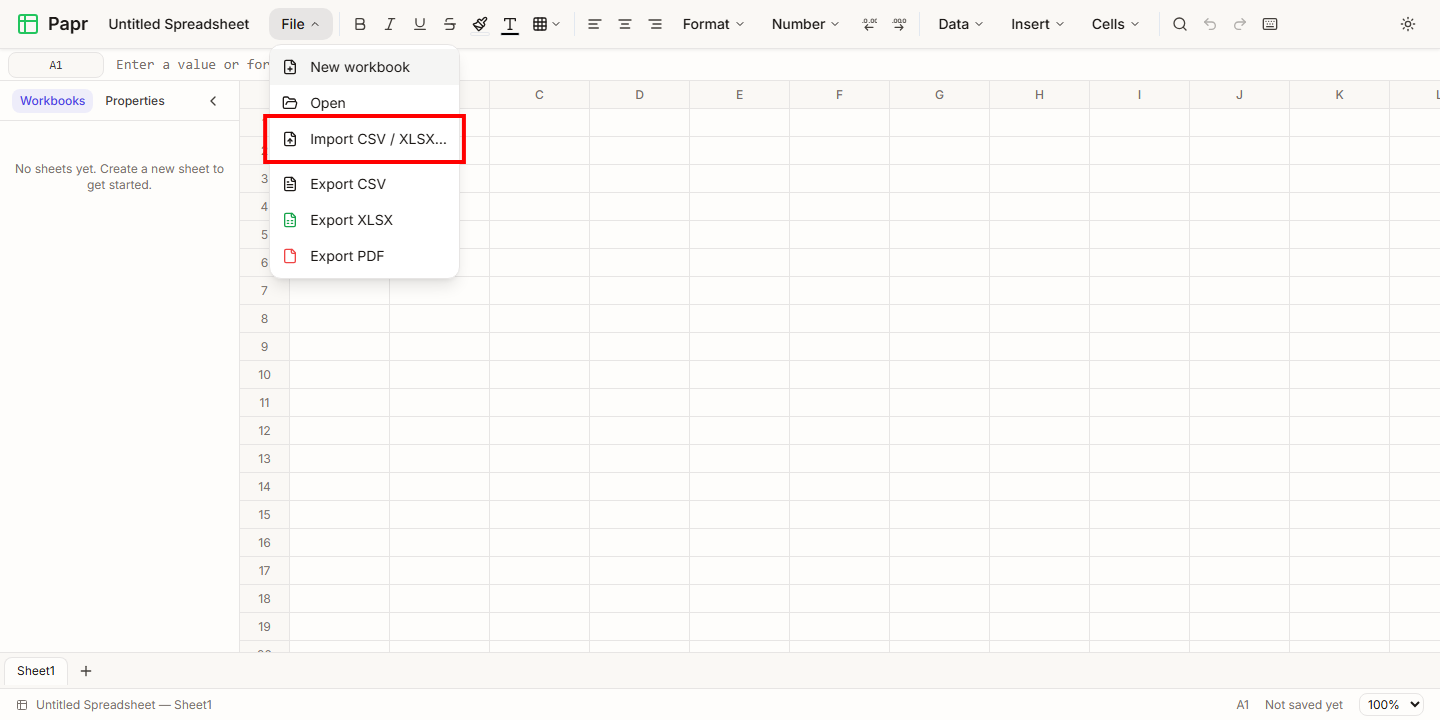
Task: Select column H header
Action: tap(1039, 95)
